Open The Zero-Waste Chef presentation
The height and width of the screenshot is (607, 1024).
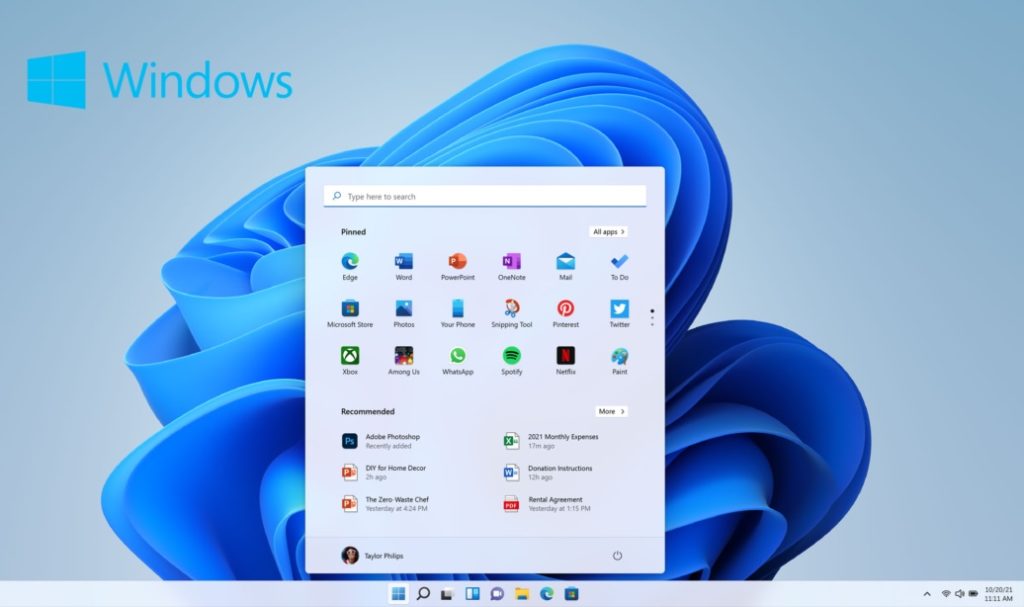click(385, 504)
